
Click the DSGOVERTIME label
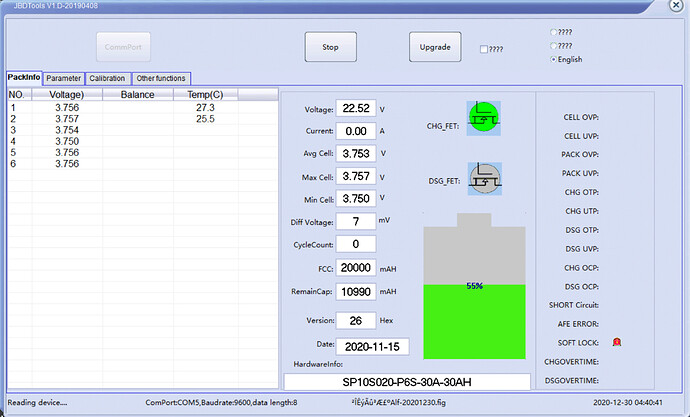pos(572,380)
